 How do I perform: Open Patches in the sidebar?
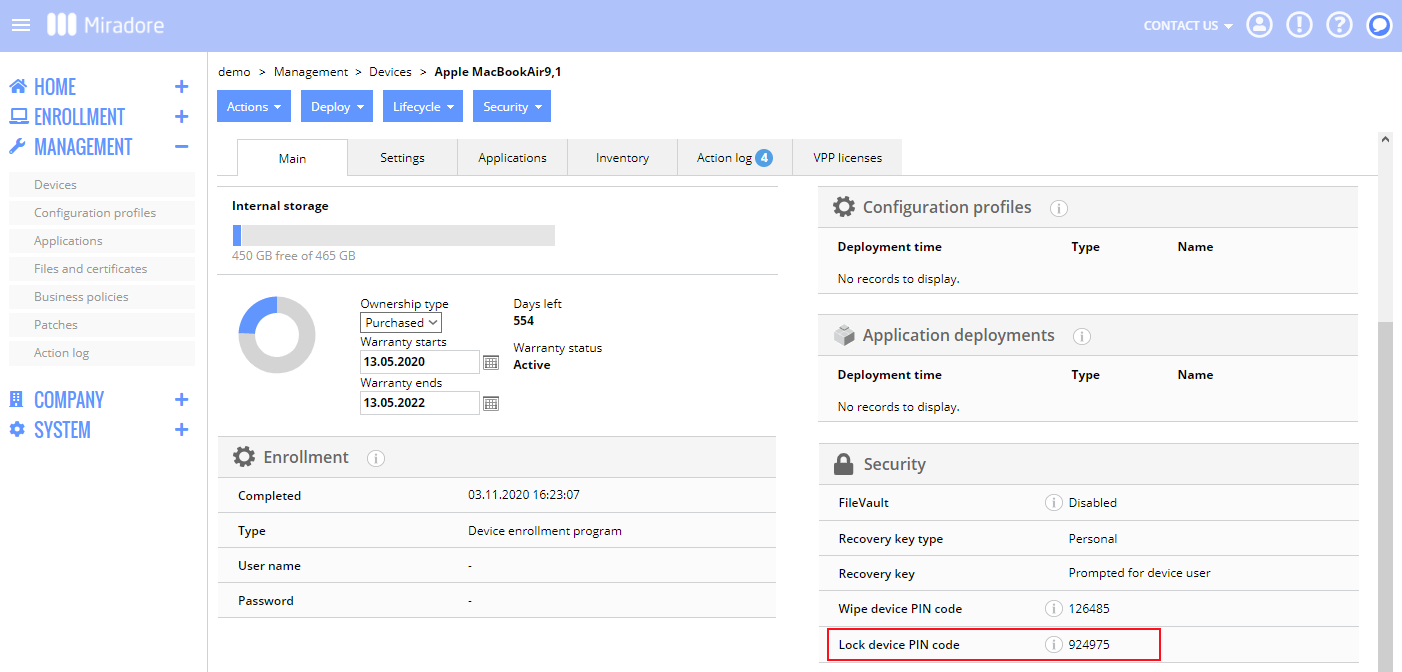pyautogui.click(x=101, y=325)
